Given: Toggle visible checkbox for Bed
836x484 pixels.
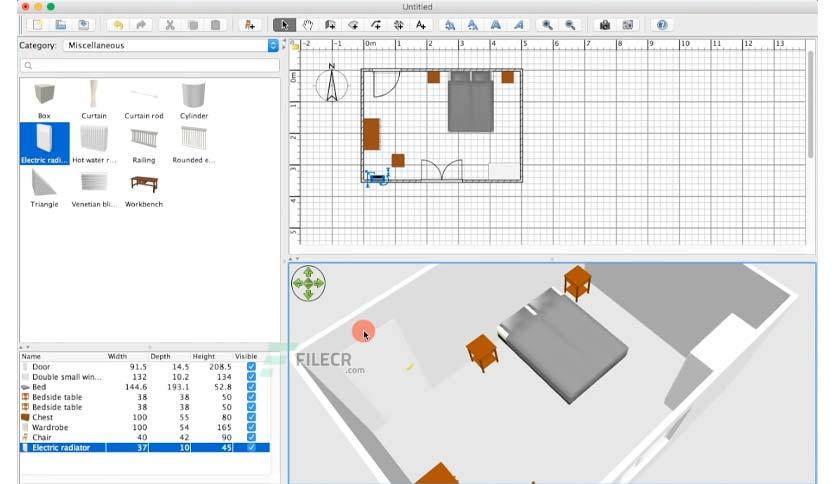Looking at the screenshot, I should [251, 387].
